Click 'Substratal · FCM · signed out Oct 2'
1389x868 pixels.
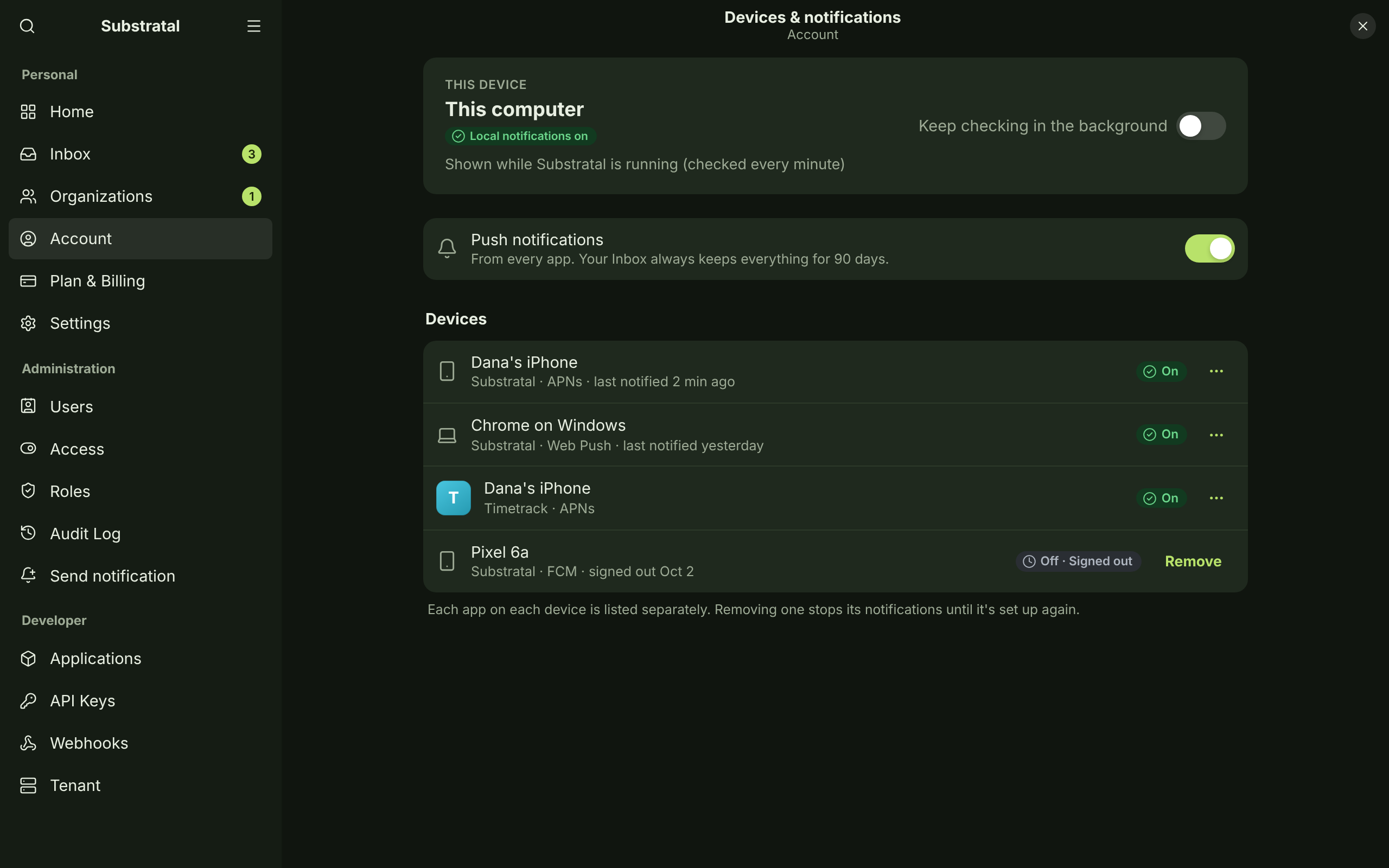pos(582,572)
